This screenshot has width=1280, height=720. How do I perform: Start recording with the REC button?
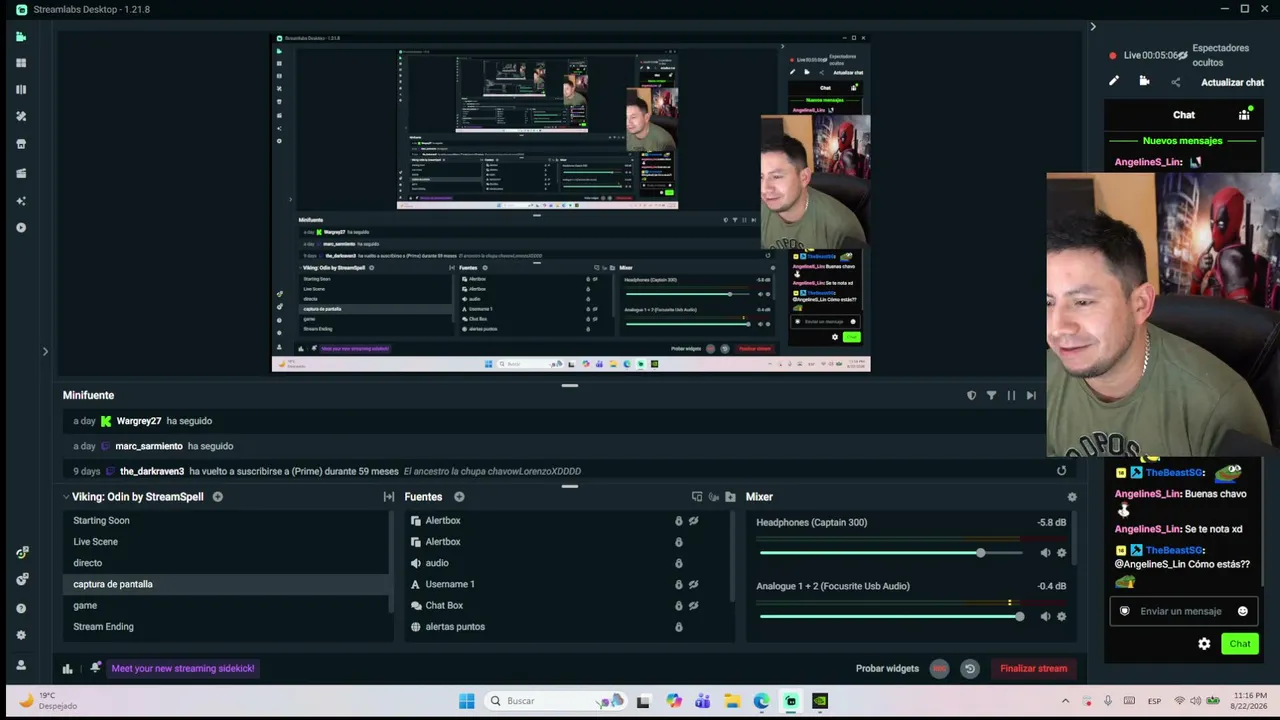click(x=939, y=669)
